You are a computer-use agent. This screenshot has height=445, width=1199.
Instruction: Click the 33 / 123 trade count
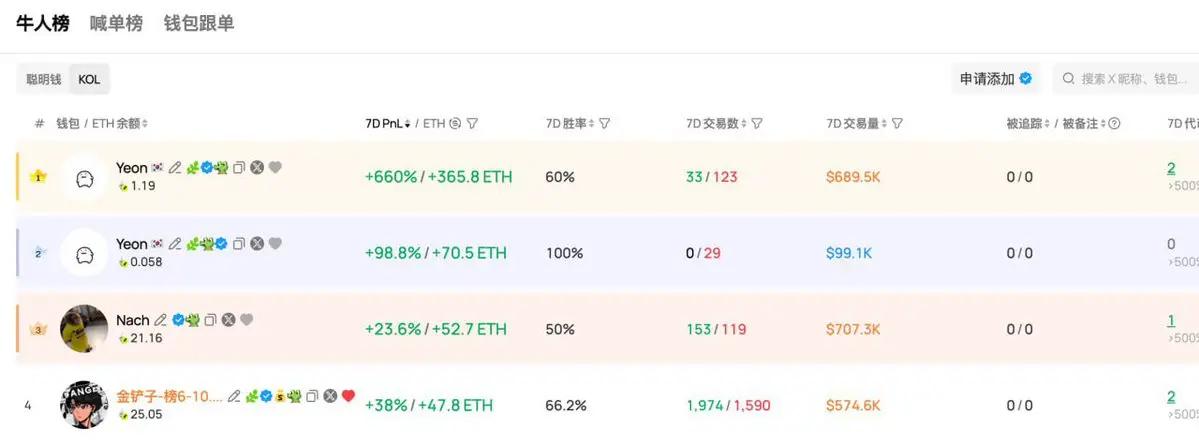point(712,177)
